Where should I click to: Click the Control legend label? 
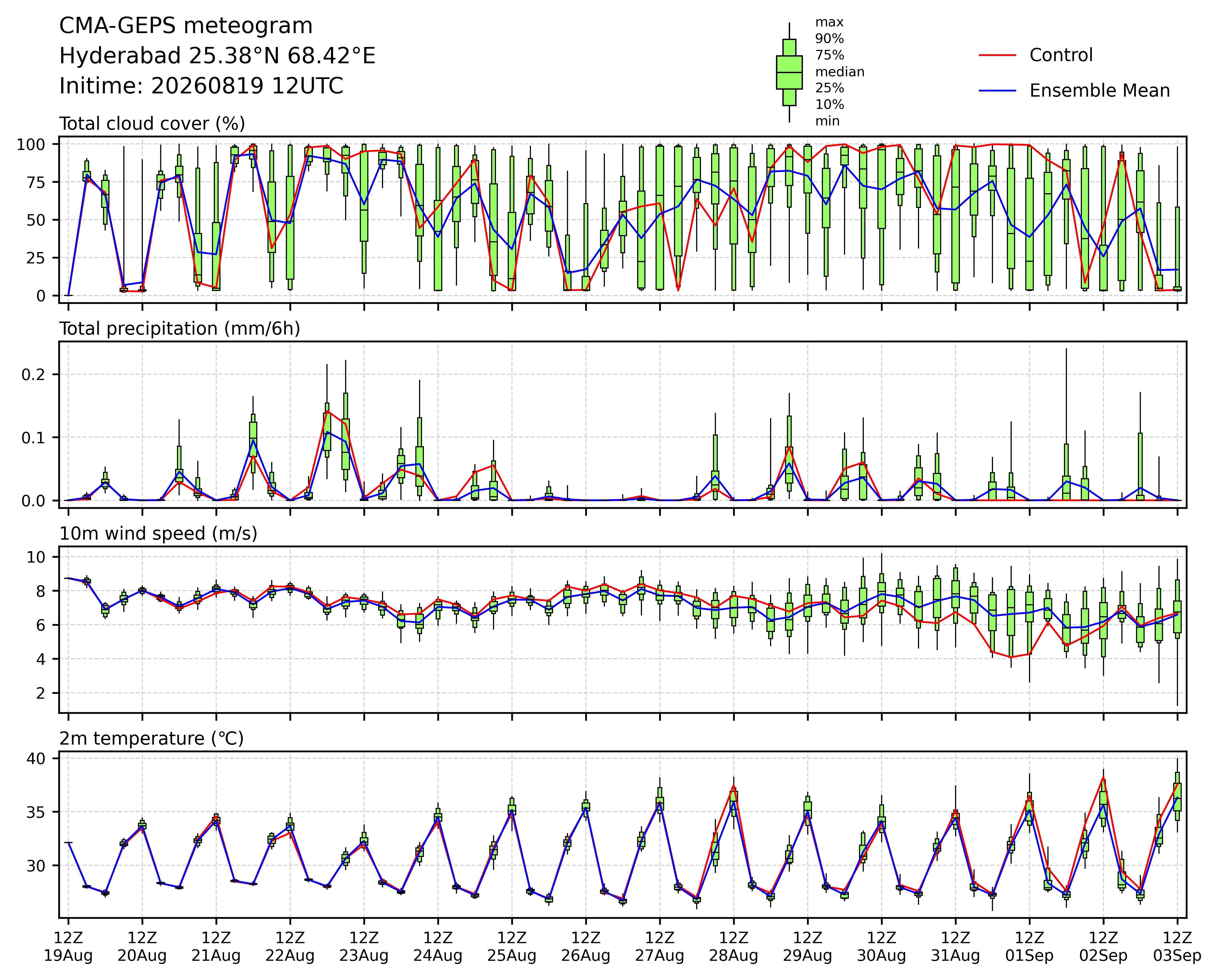(1061, 55)
